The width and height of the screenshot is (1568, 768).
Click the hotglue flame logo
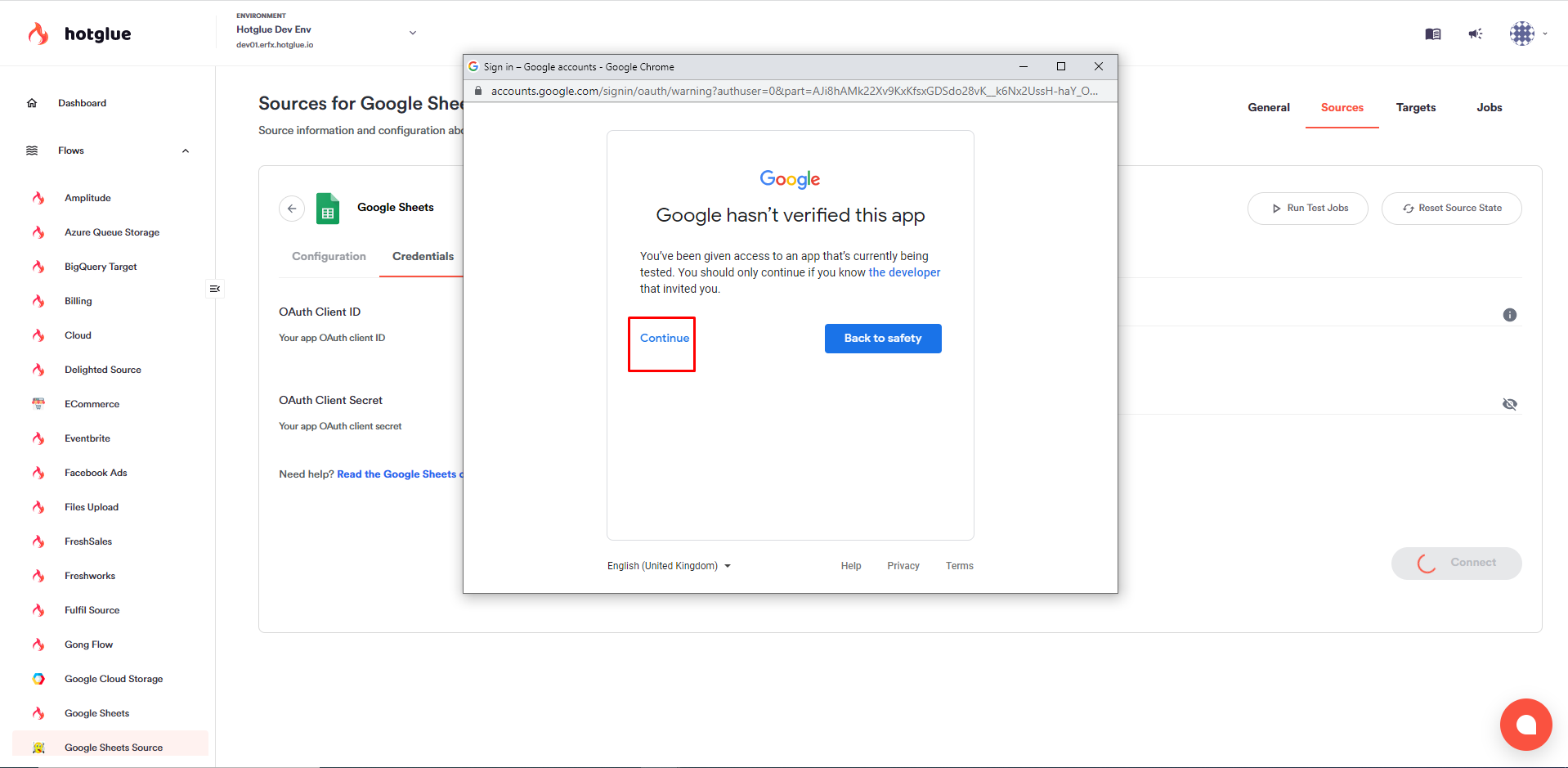[38, 34]
